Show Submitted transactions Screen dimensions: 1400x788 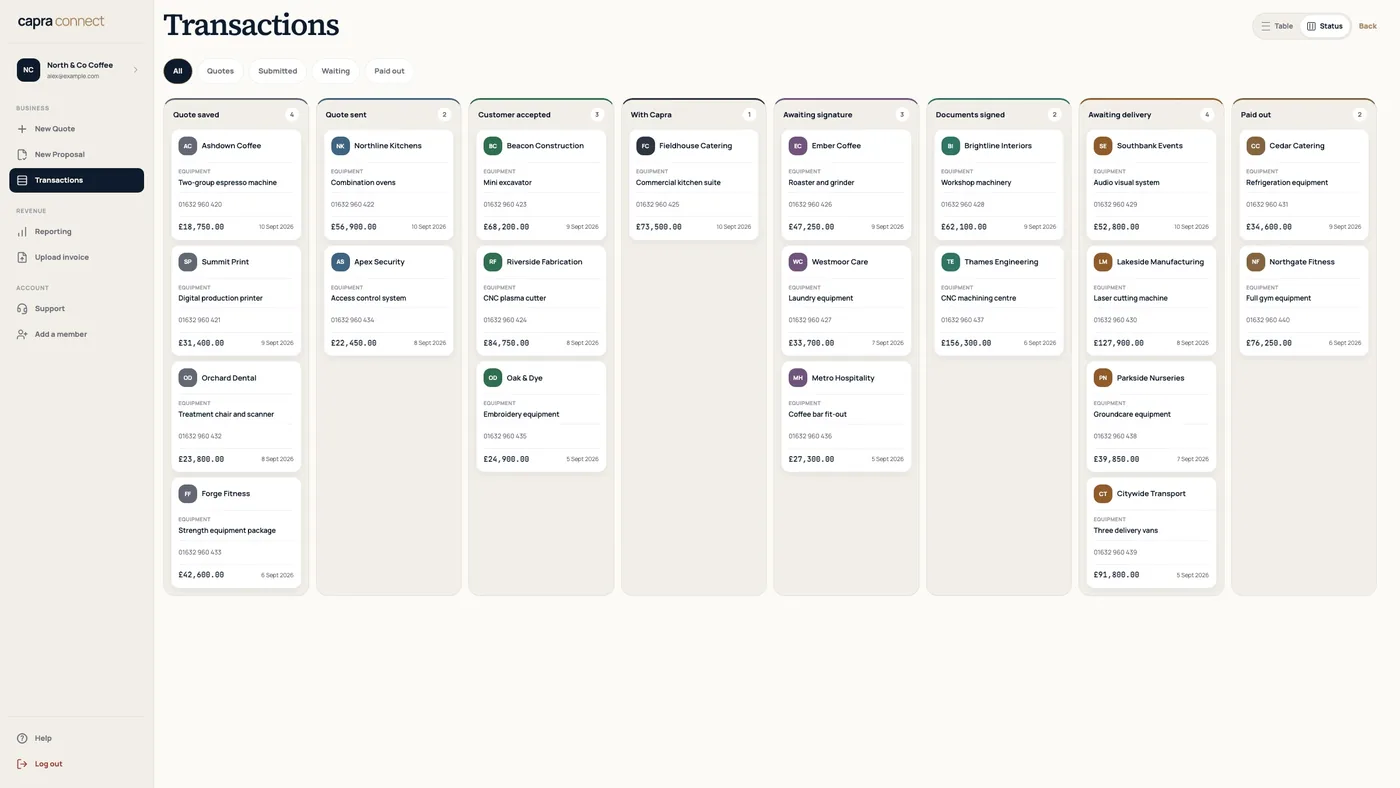click(x=278, y=71)
